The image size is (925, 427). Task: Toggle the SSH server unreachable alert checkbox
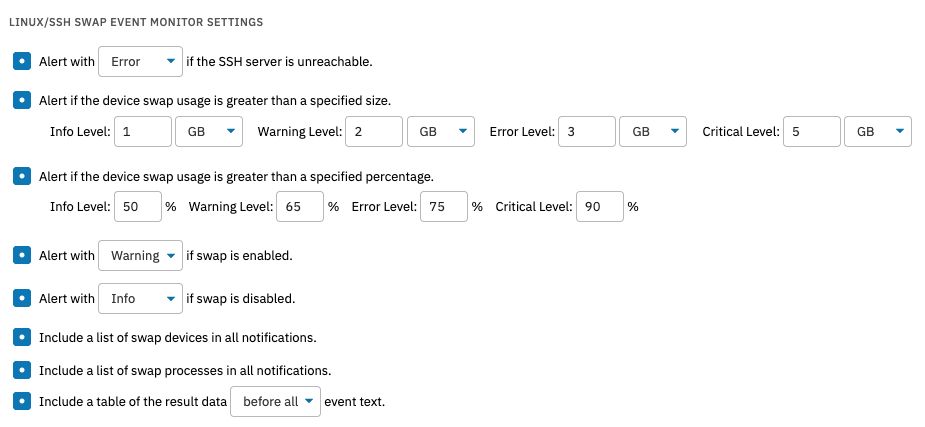click(22, 61)
